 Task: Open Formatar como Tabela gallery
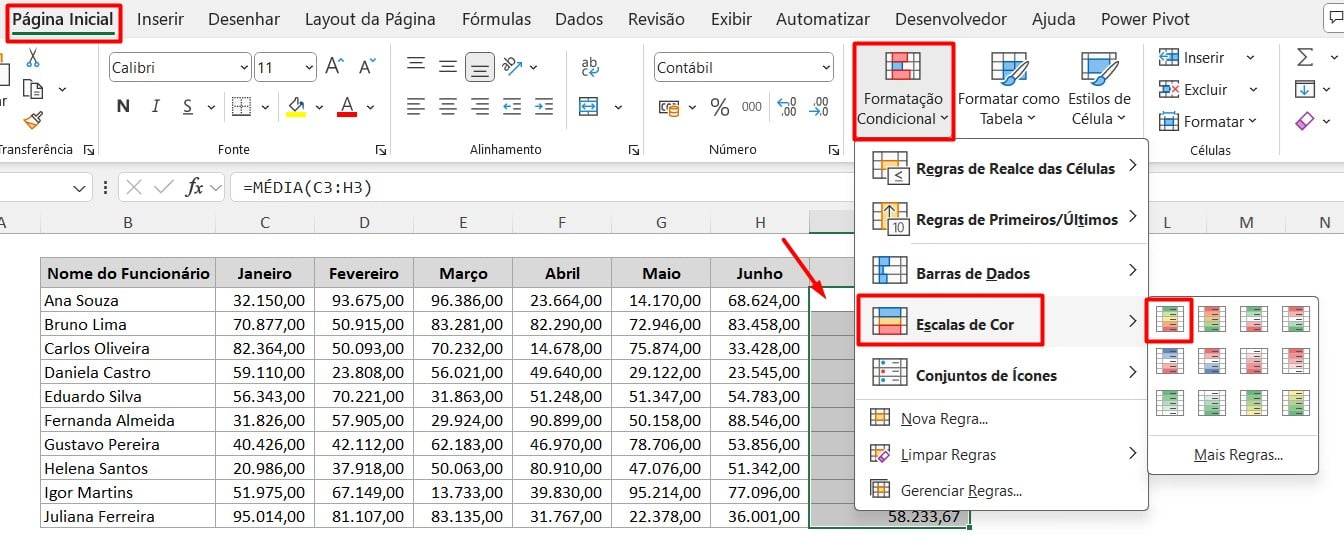(1008, 89)
